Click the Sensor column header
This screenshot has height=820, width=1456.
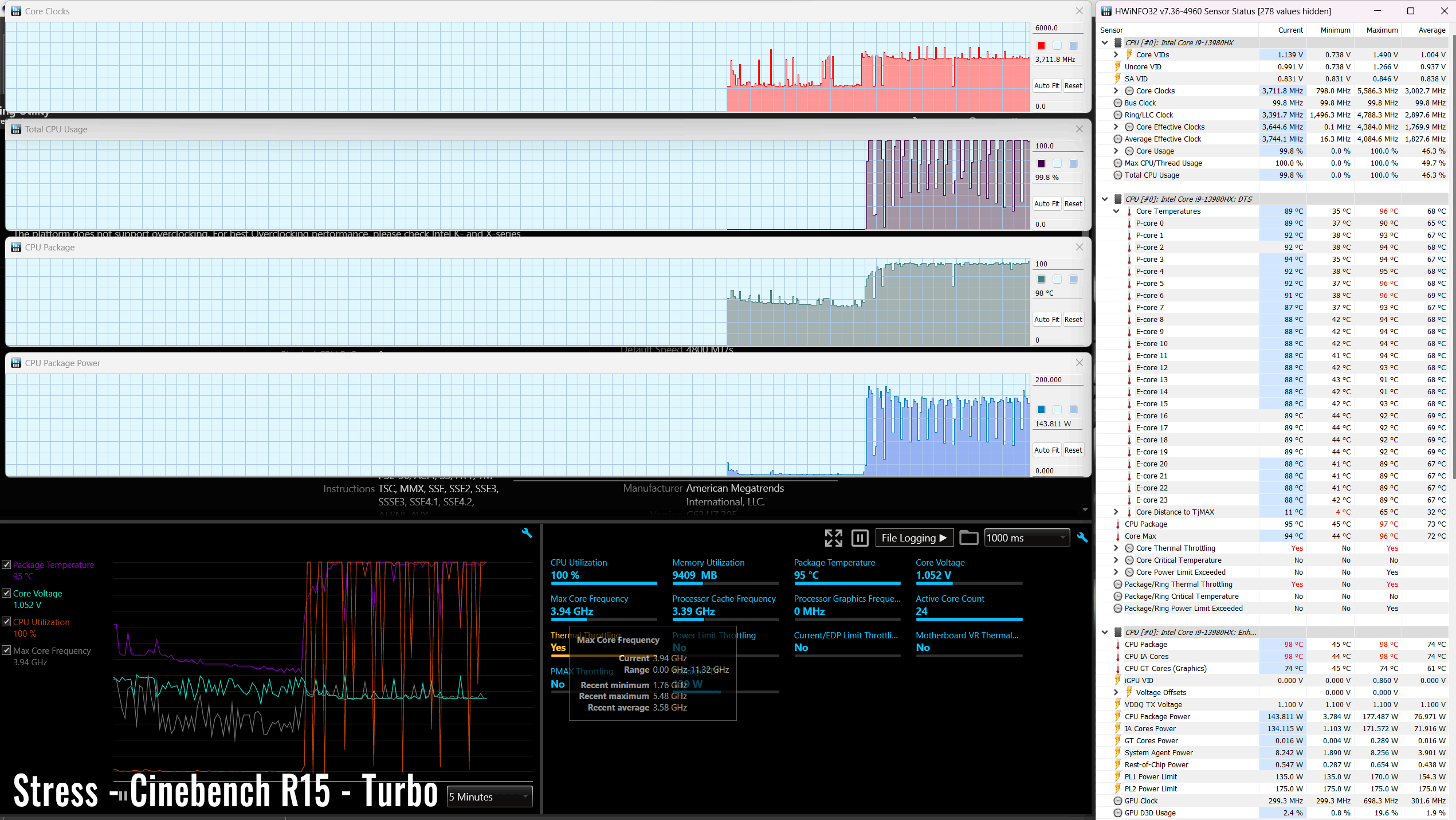(1178, 30)
